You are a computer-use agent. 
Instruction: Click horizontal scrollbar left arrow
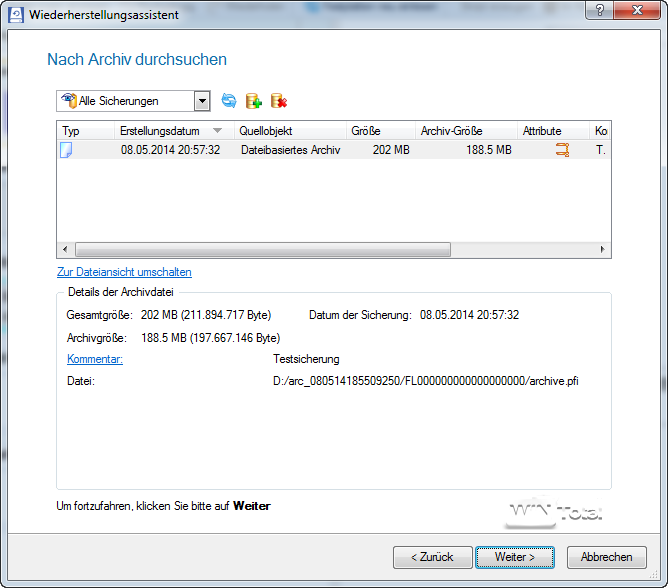pyautogui.click(x=65, y=249)
